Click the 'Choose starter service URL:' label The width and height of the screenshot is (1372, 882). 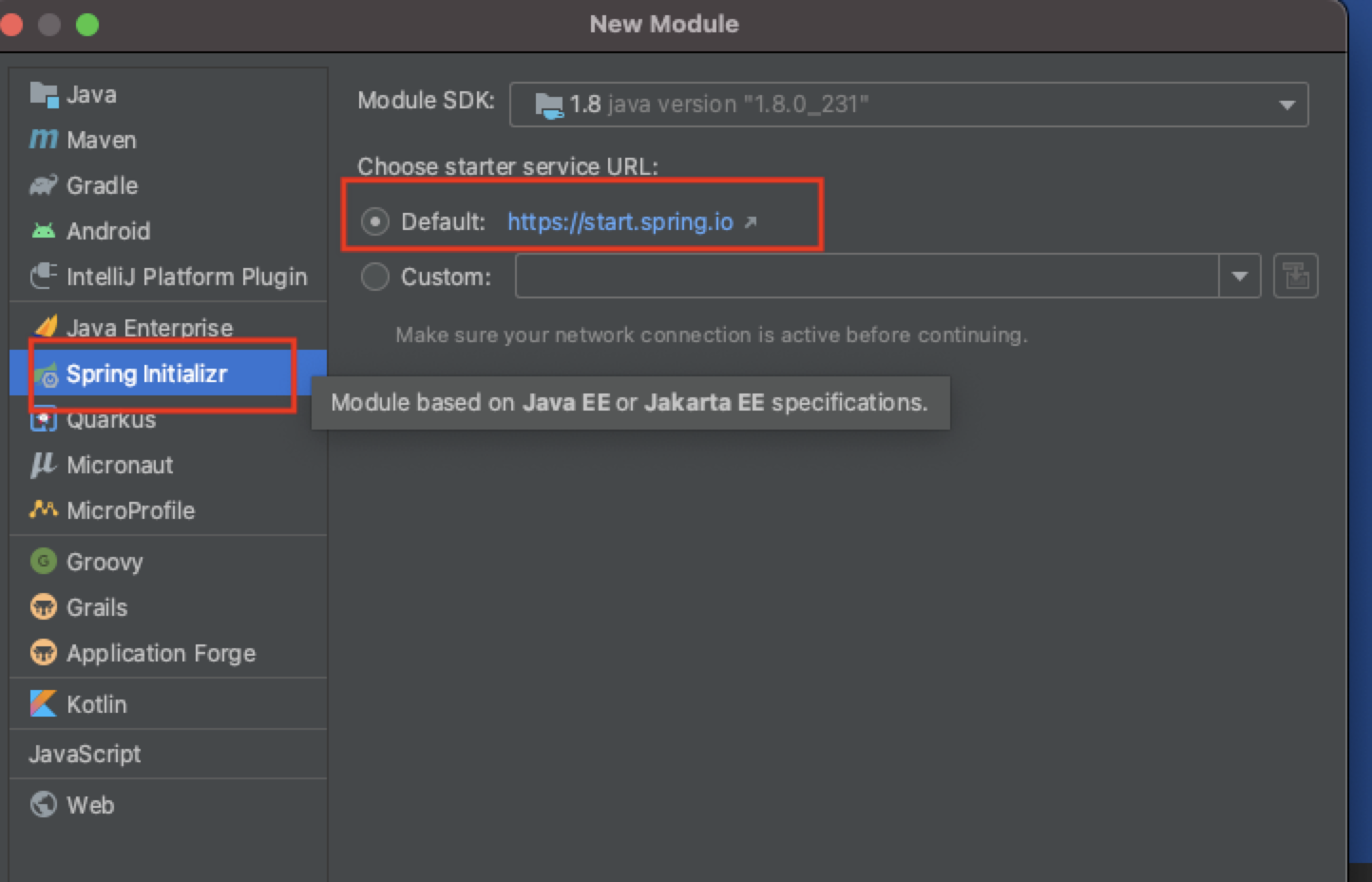pos(507,166)
